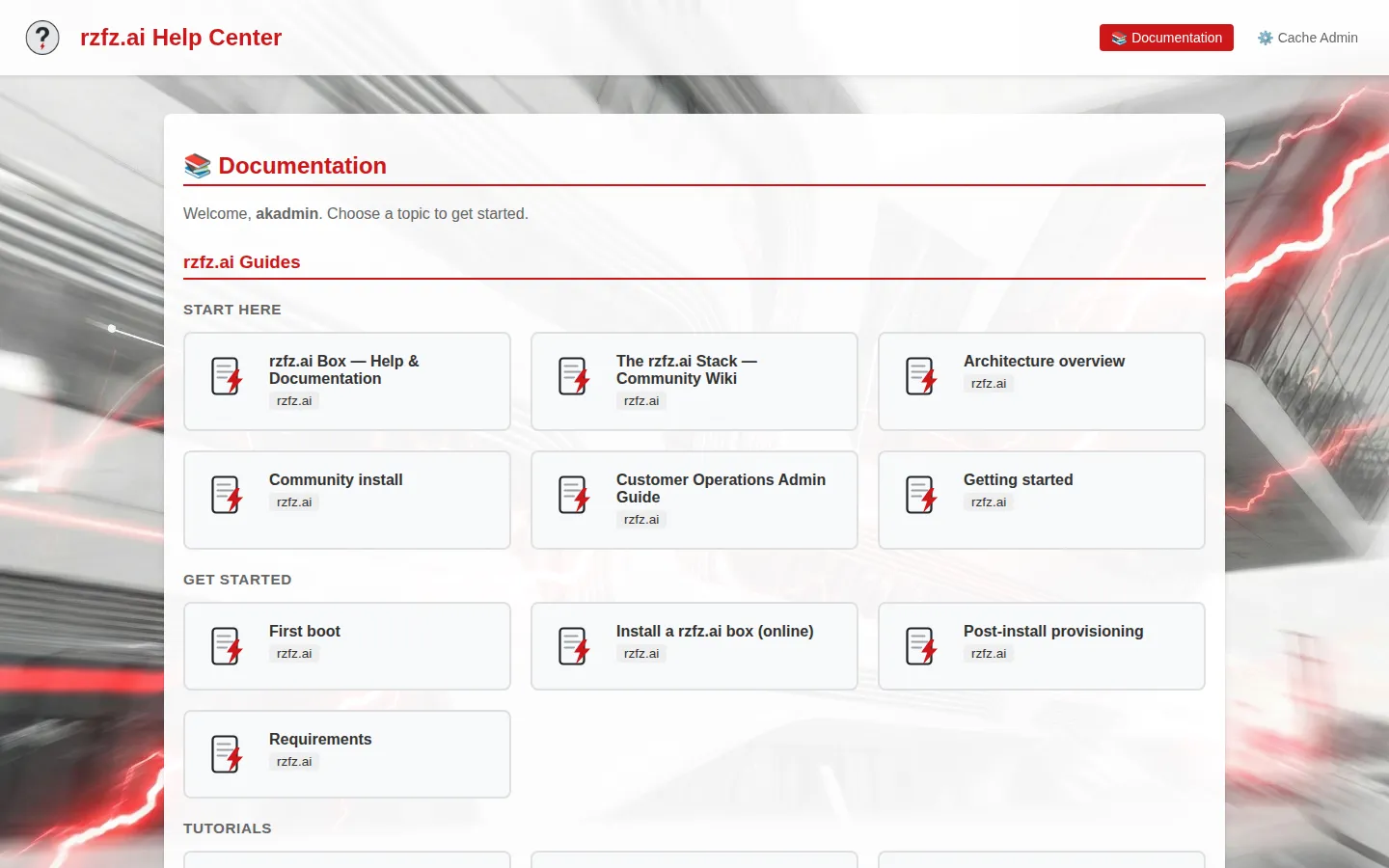Click document icon on rzfz.ai Stack Wiki card
1389x868 pixels.
coord(574,376)
